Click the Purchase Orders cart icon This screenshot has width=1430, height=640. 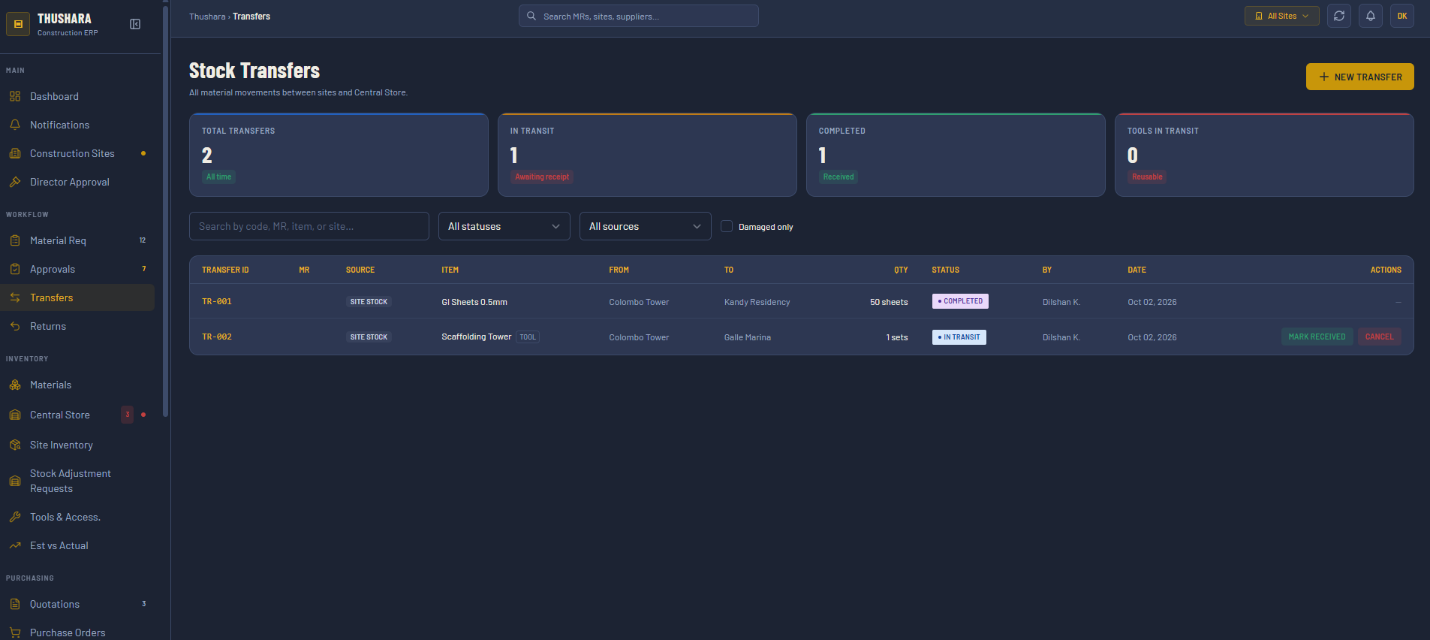point(15,632)
